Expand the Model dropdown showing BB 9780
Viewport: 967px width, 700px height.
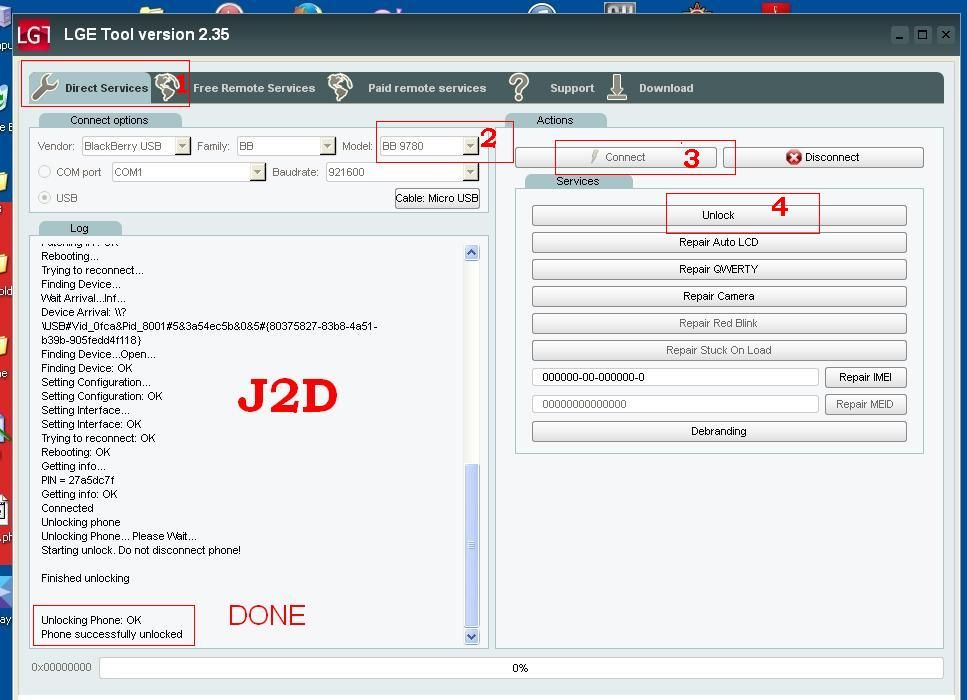tap(471, 146)
